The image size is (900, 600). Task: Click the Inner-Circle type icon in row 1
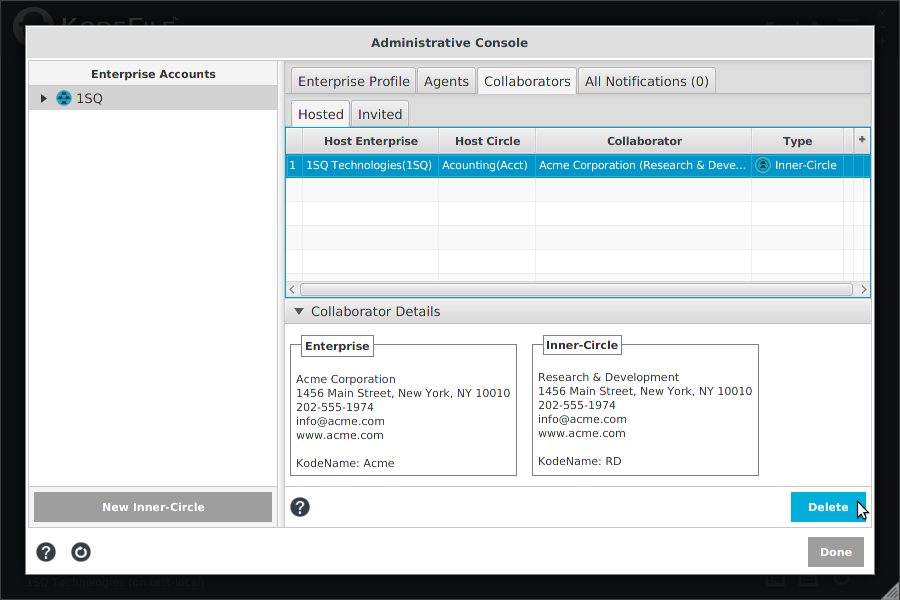pyautogui.click(x=763, y=165)
